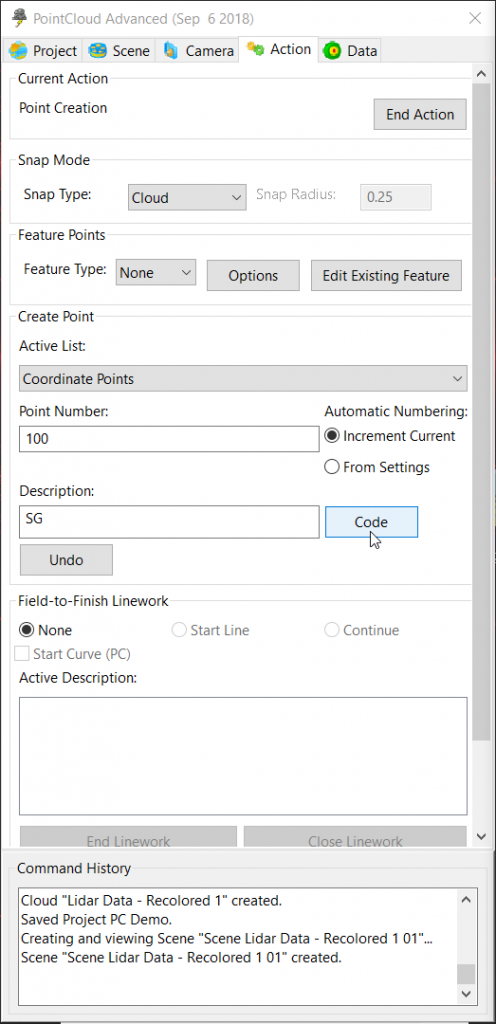Click in the Point Number field

tap(169, 439)
